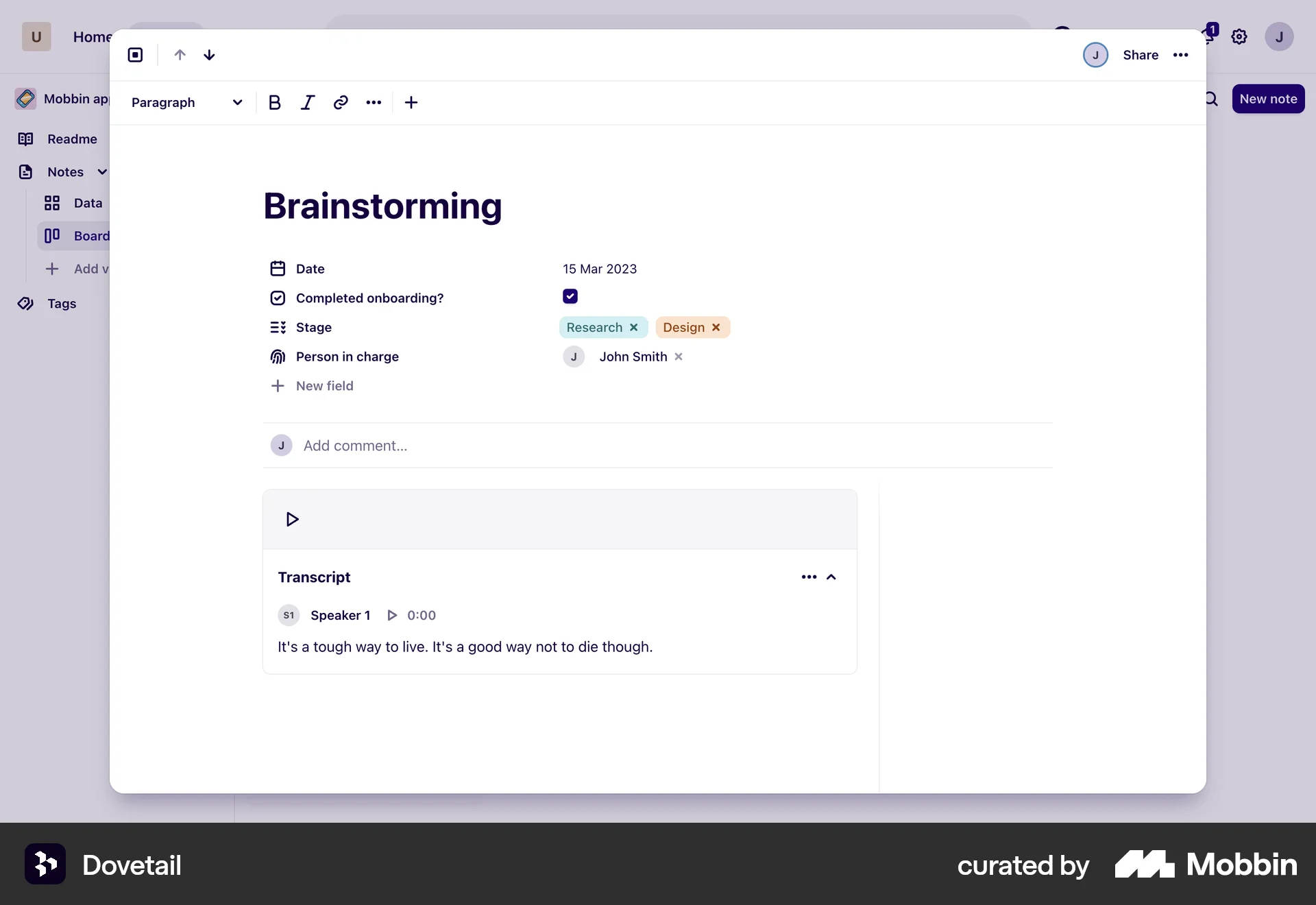Open the Readme sidebar item
The height and width of the screenshot is (905, 1316).
coord(71,139)
